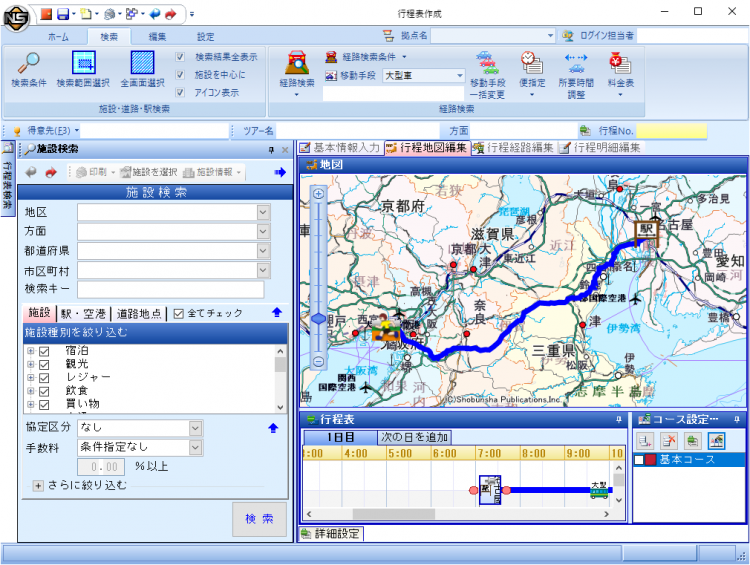
Task: Click the 次の日を追加 button
Action: (x=414, y=437)
